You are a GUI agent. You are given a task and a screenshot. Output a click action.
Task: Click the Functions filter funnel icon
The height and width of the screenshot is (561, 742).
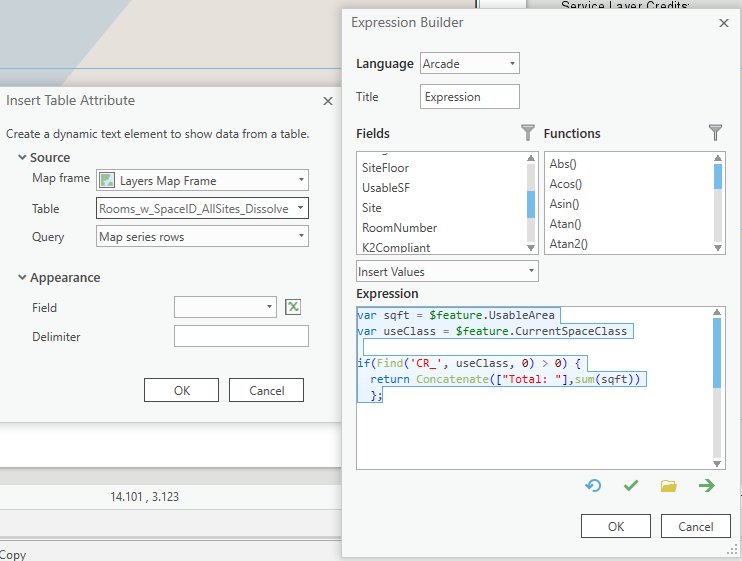(x=716, y=132)
